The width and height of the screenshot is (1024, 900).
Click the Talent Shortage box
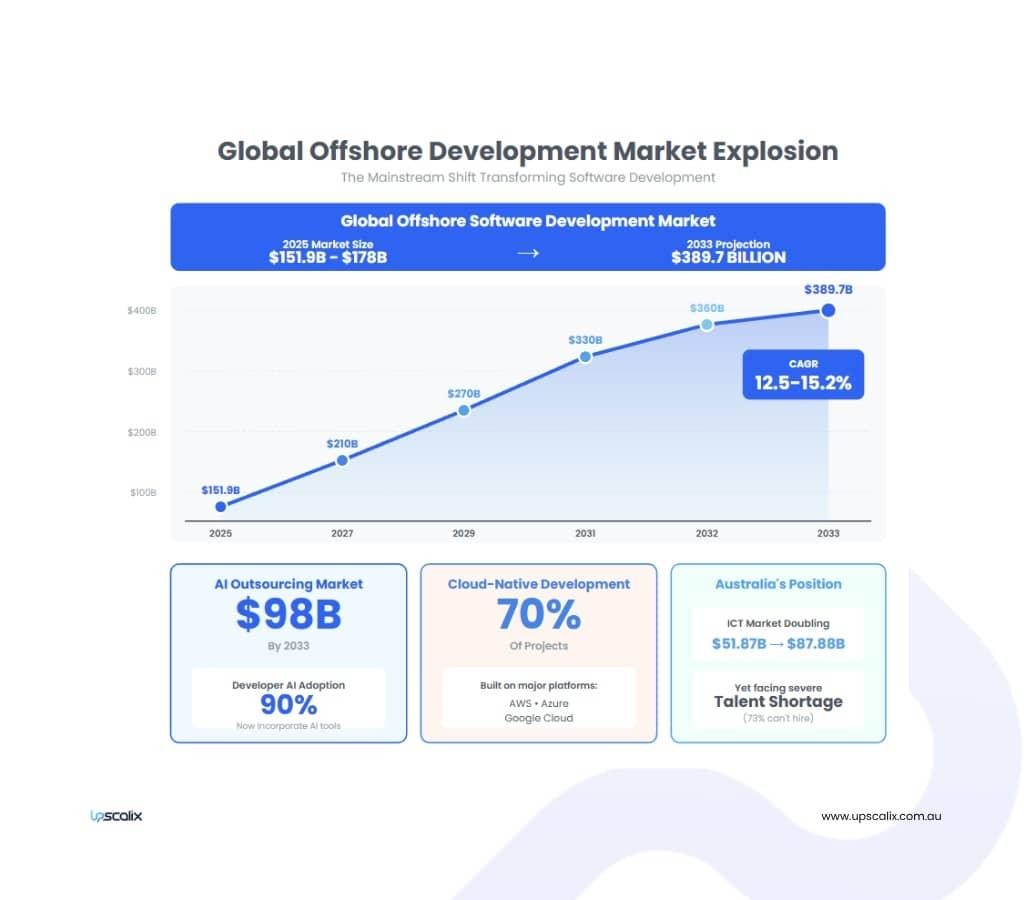click(778, 699)
